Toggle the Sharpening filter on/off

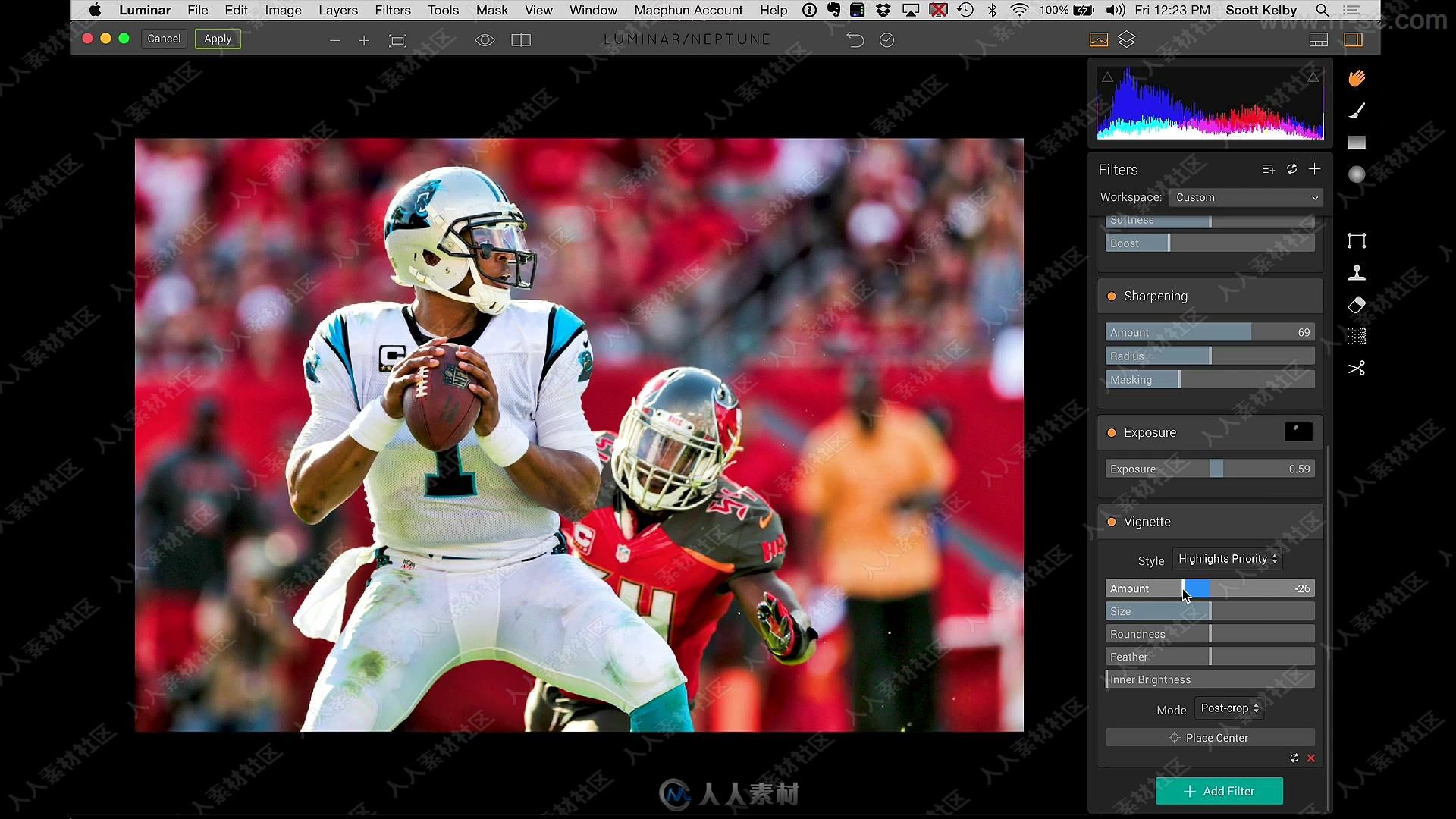[1111, 295]
